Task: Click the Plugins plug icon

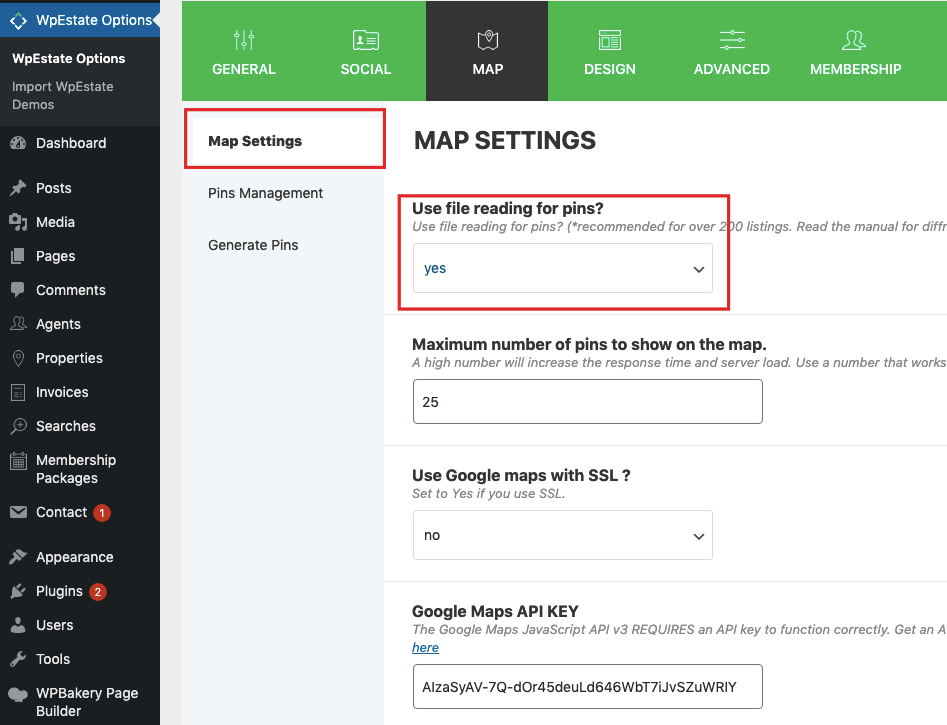Action: coord(18,591)
